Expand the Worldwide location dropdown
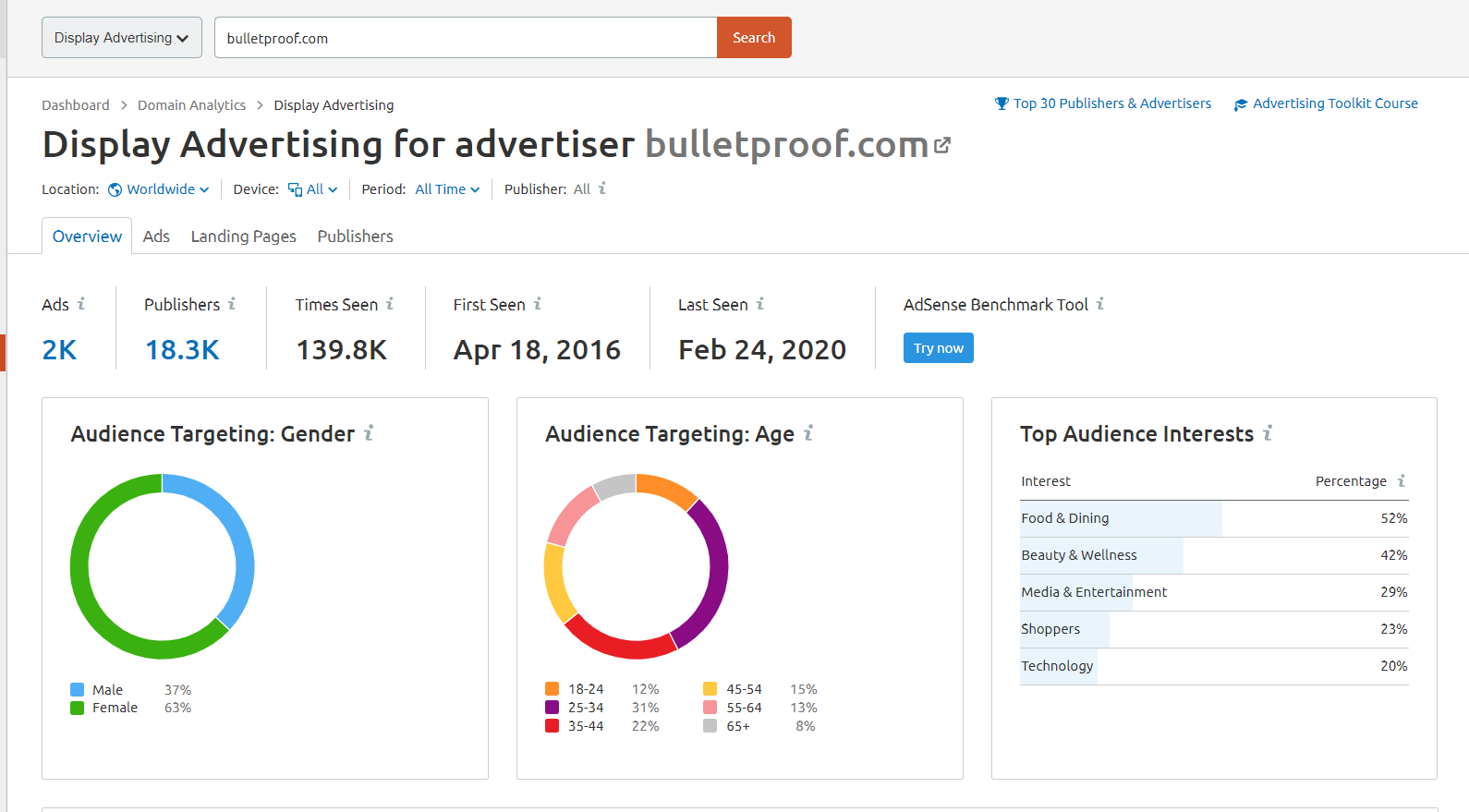1469x812 pixels. pyautogui.click(x=168, y=189)
